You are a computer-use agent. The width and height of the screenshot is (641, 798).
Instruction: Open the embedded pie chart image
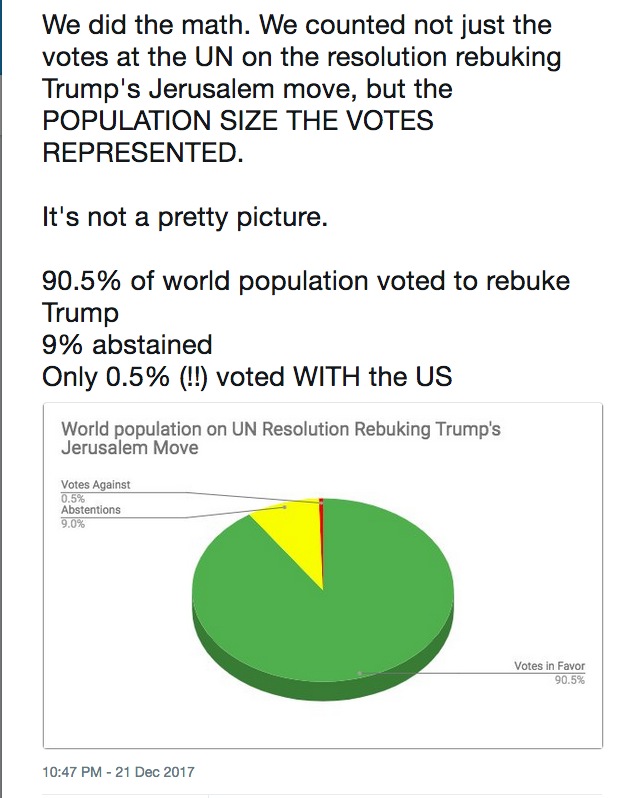(322, 575)
